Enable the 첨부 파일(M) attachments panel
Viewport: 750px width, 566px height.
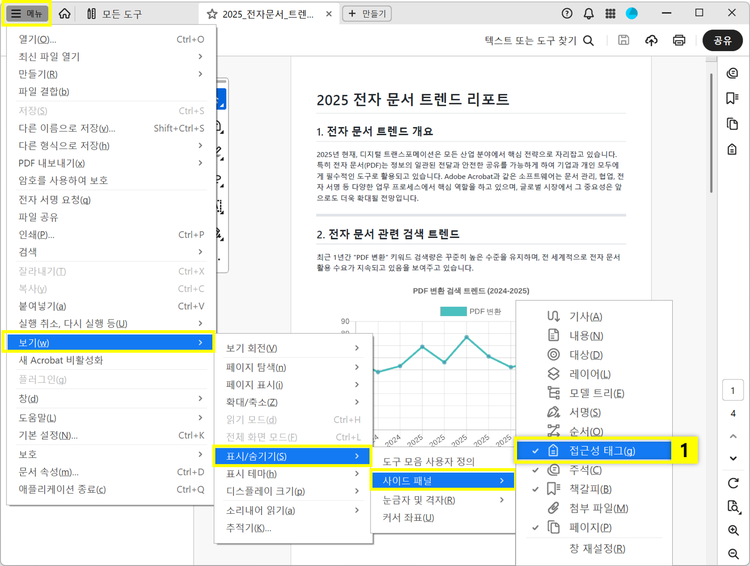point(594,508)
